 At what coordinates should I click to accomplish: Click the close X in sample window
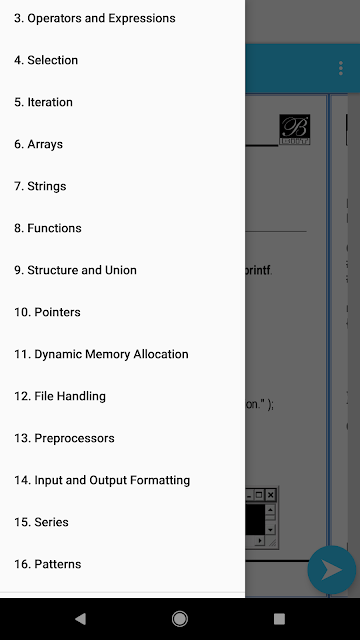pos(270,495)
